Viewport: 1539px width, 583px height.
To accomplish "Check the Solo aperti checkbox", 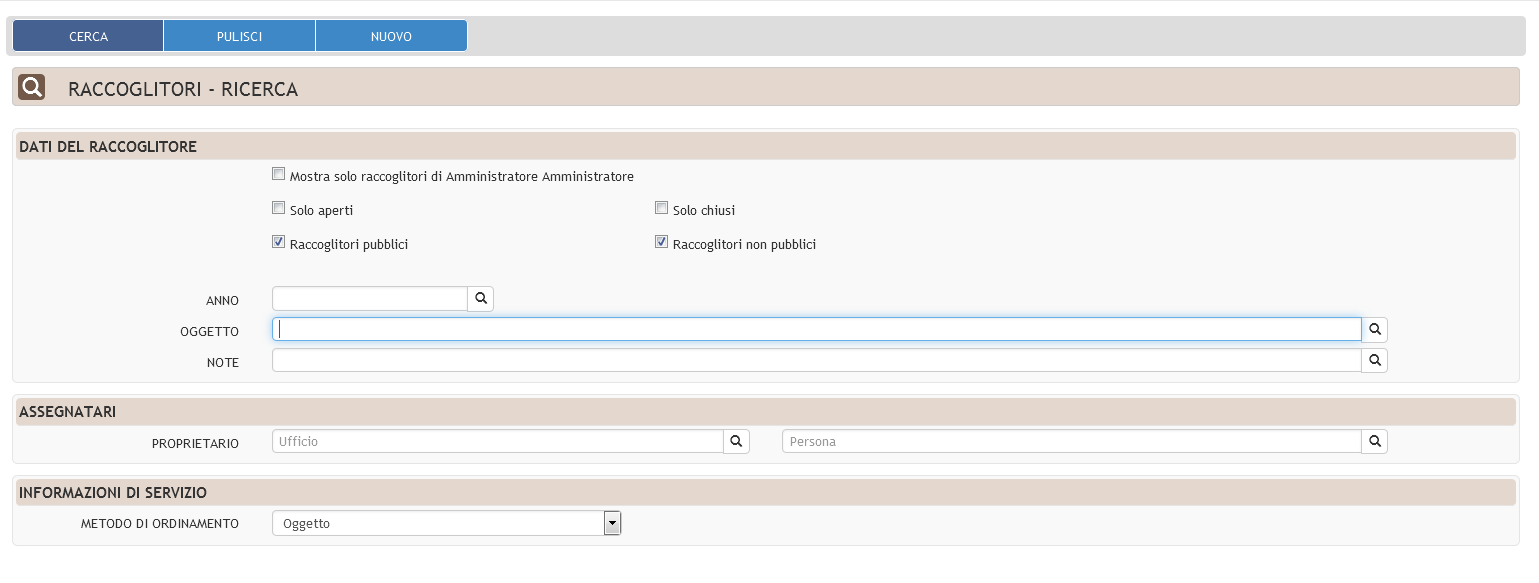I will click(x=279, y=209).
